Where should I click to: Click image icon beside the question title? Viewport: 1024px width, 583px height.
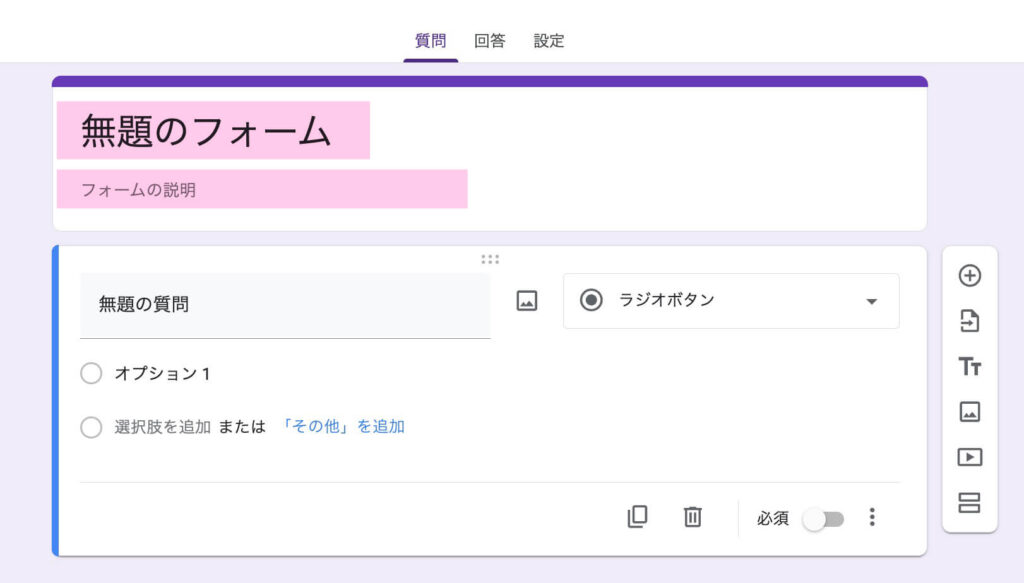(x=527, y=301)
